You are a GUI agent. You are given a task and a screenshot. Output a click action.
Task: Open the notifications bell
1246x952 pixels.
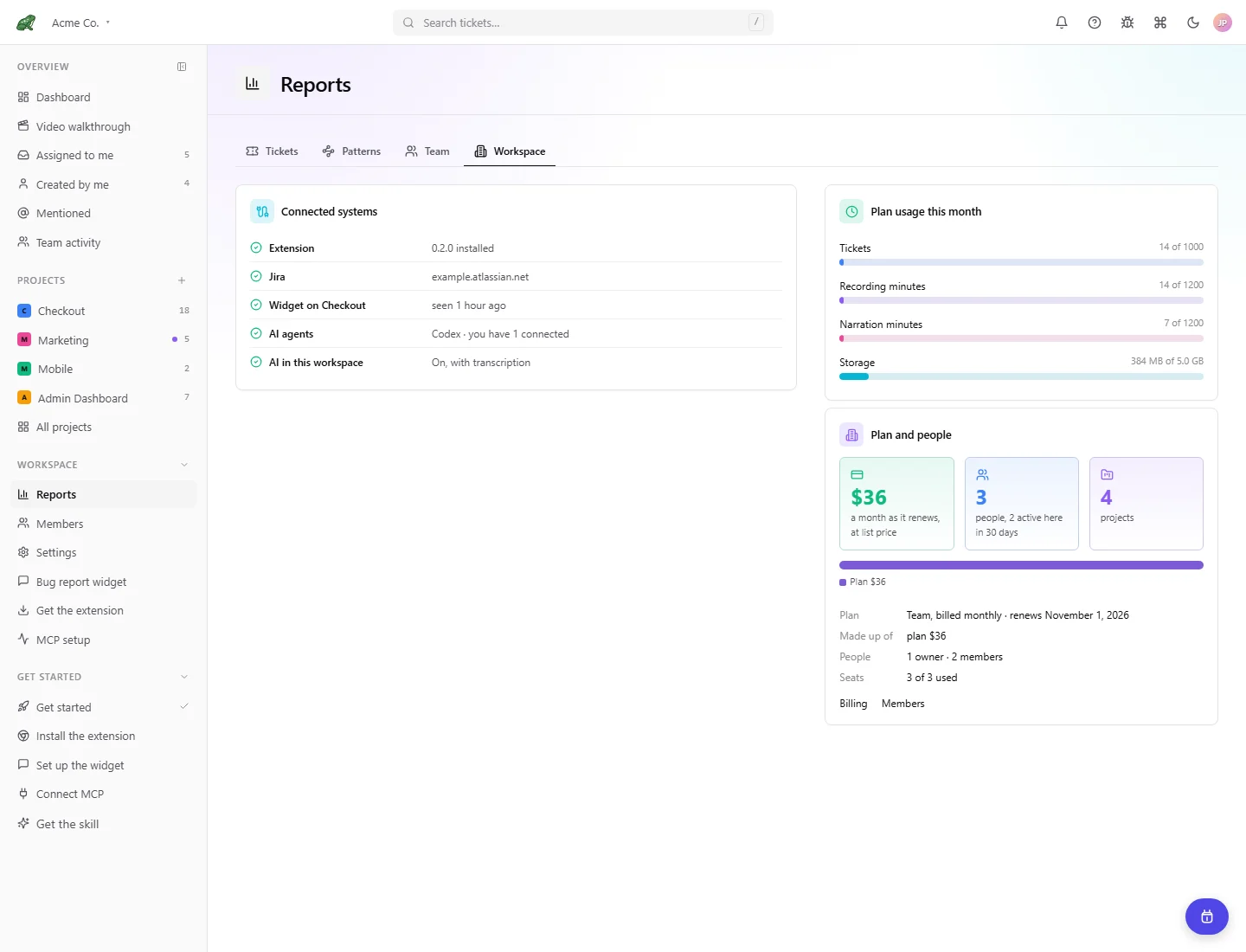pos(1062,23)
